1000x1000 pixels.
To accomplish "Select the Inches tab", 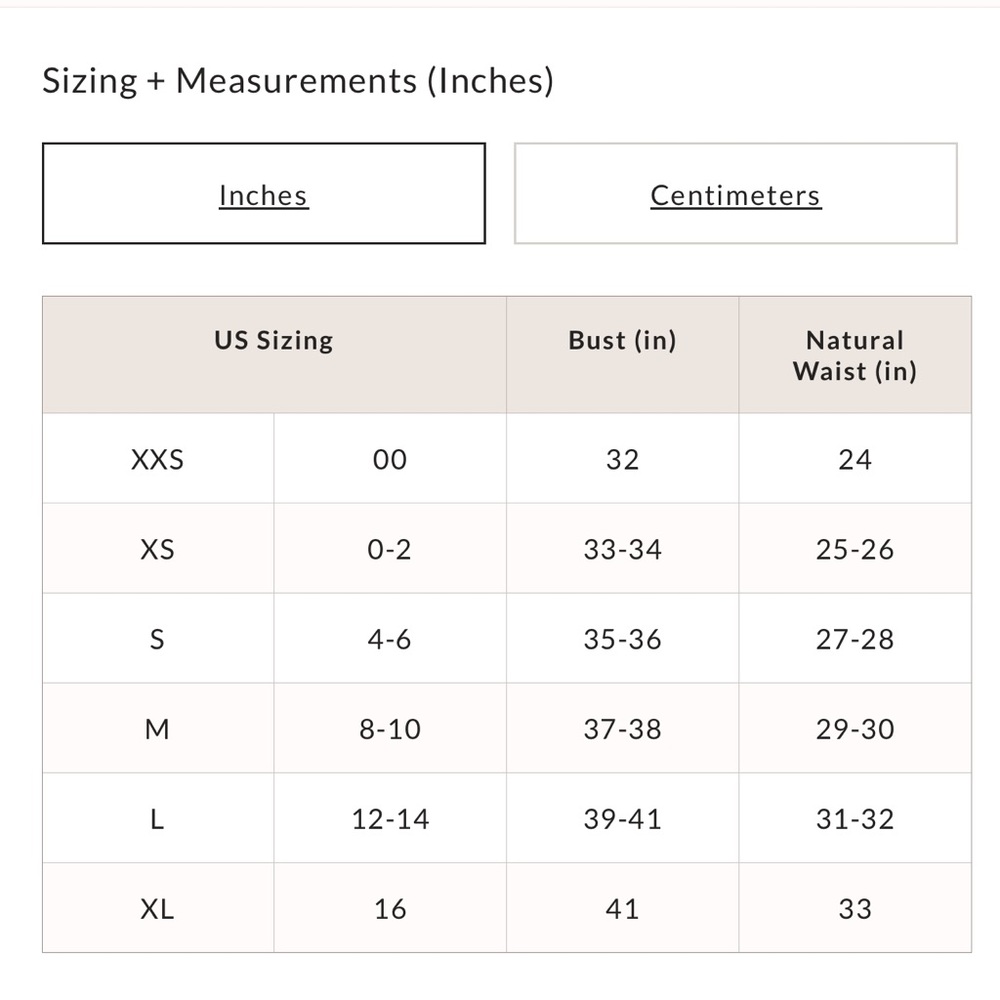I will coord(263,193).
